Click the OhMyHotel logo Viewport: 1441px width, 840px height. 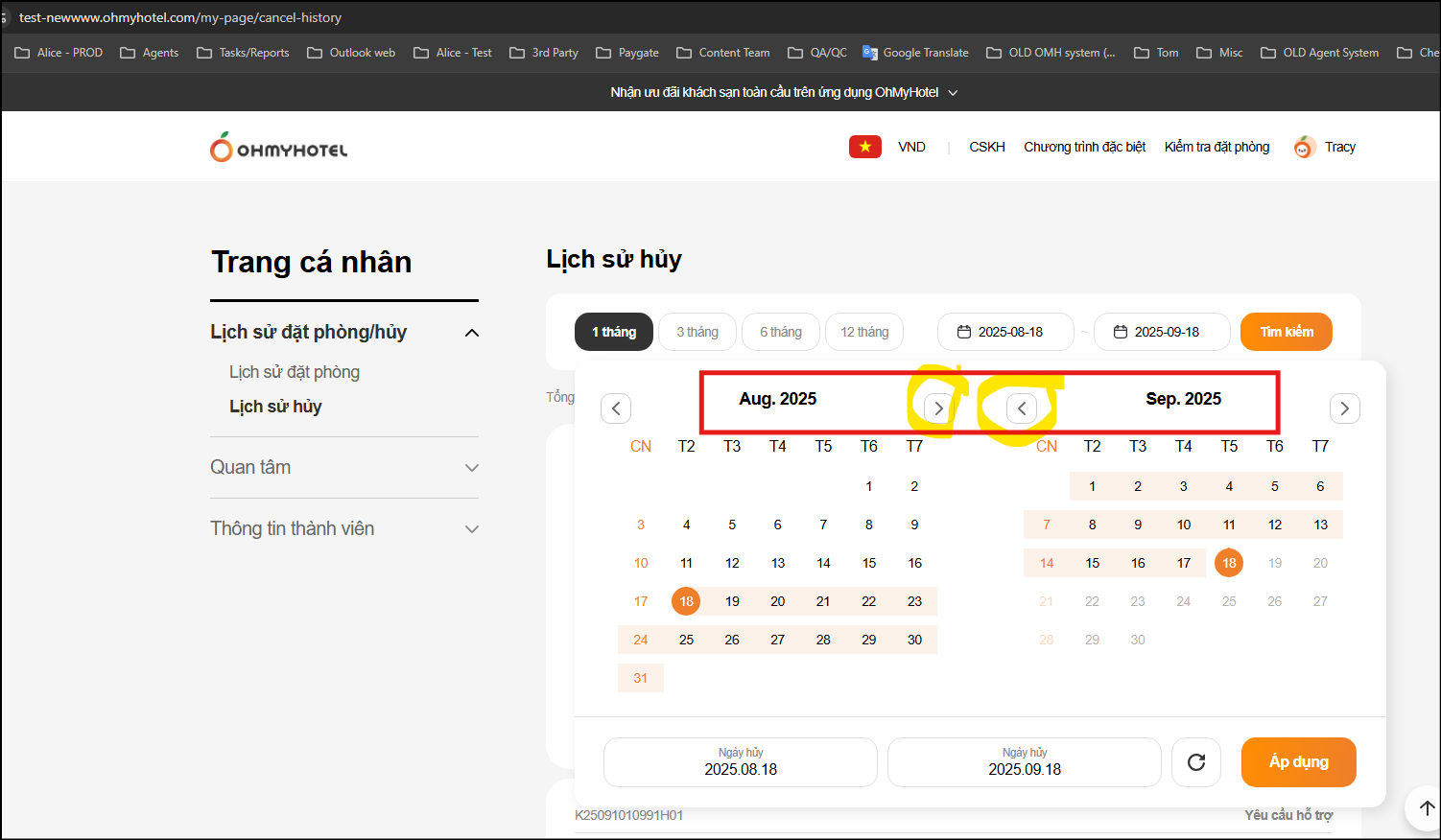(279, 148)
